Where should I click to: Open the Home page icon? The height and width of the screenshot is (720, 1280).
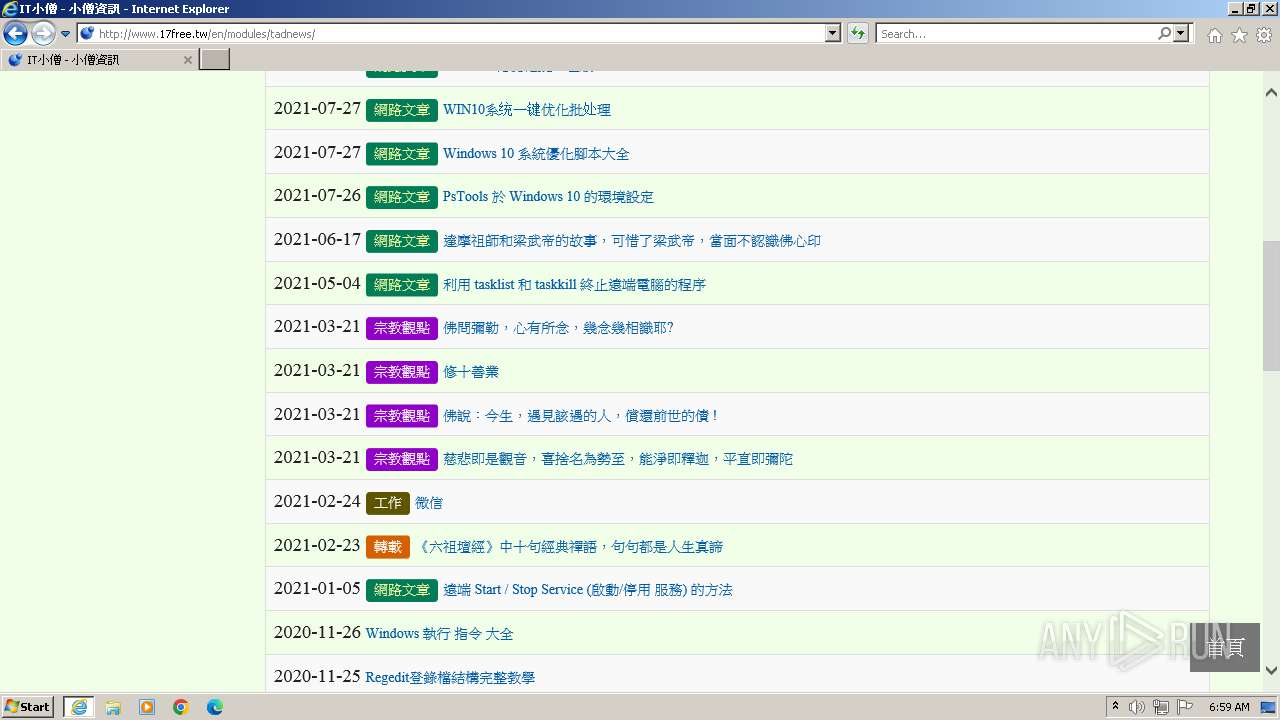(x=1214, y=35)
